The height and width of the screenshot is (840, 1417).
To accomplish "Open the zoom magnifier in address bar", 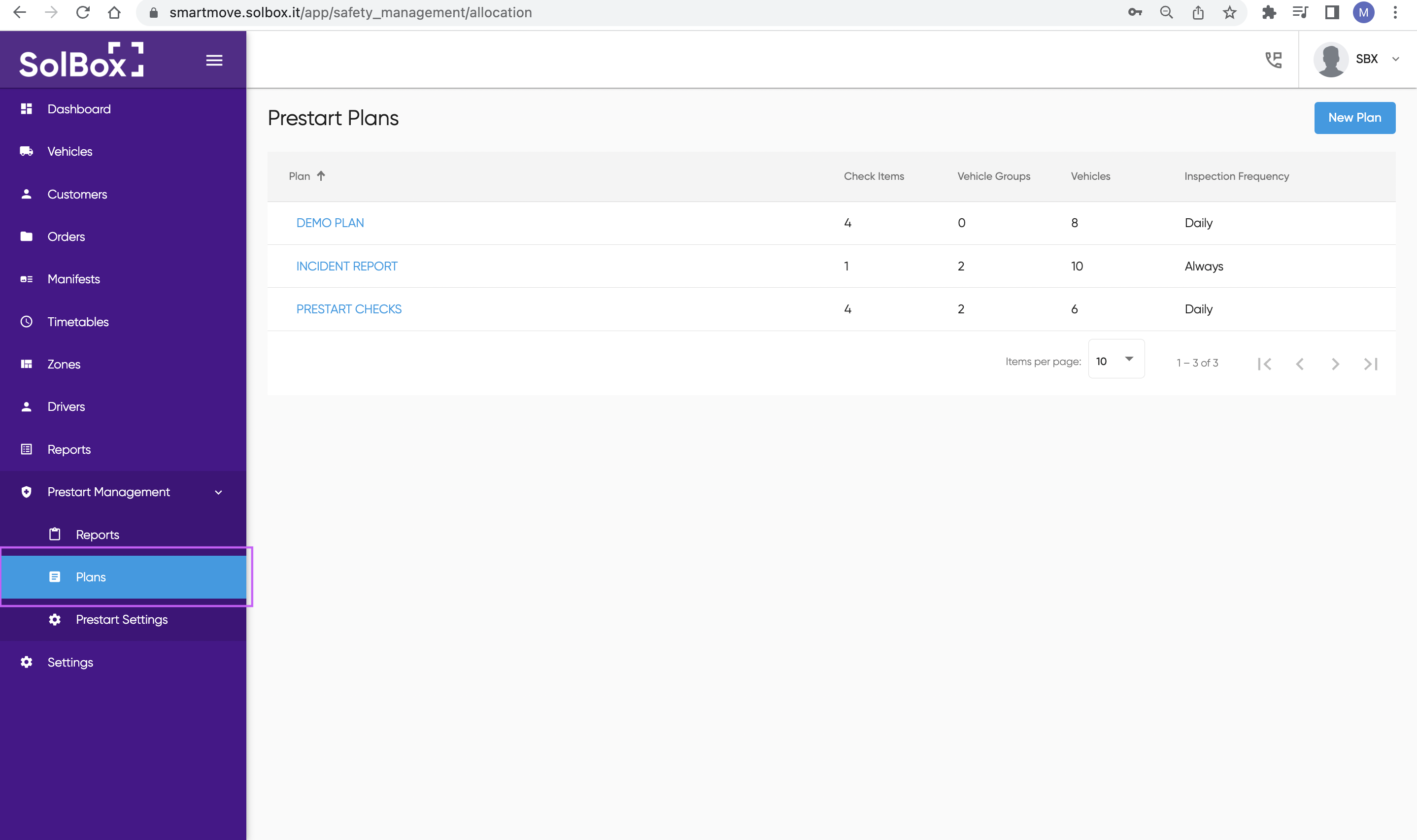I will pyautogui.click(x=1166, y=12).
